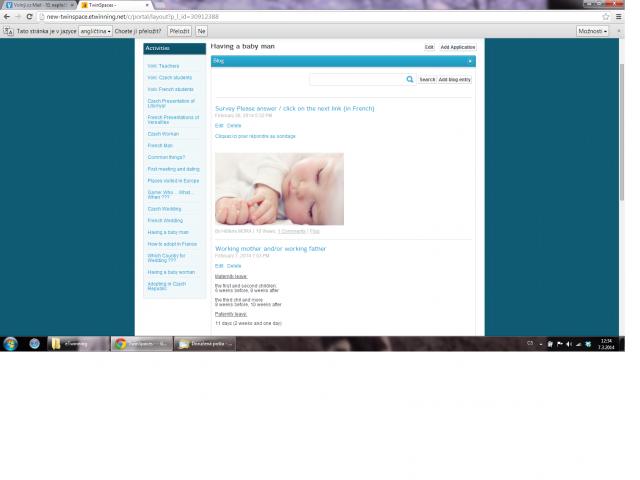Open the French Wedding activity
The width and height of the screenshot is (640, 480).
(x=165, y=221)
